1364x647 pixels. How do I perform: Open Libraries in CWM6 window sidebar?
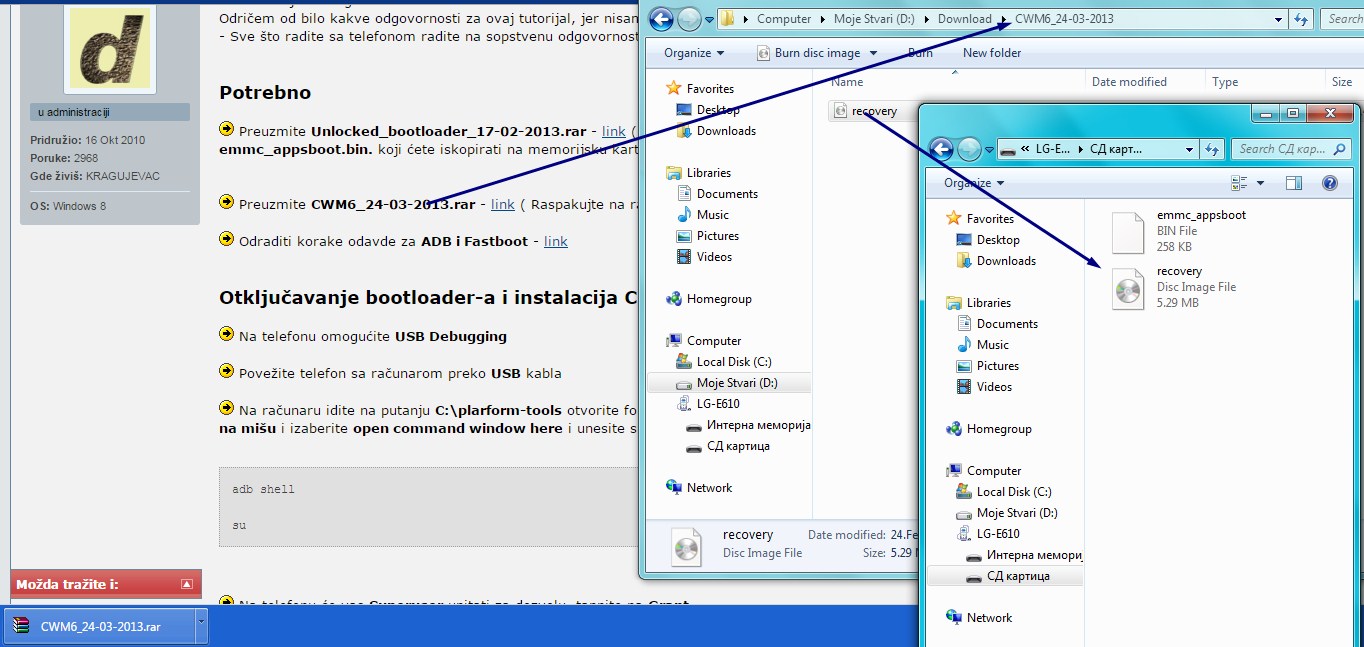(708, 173)
